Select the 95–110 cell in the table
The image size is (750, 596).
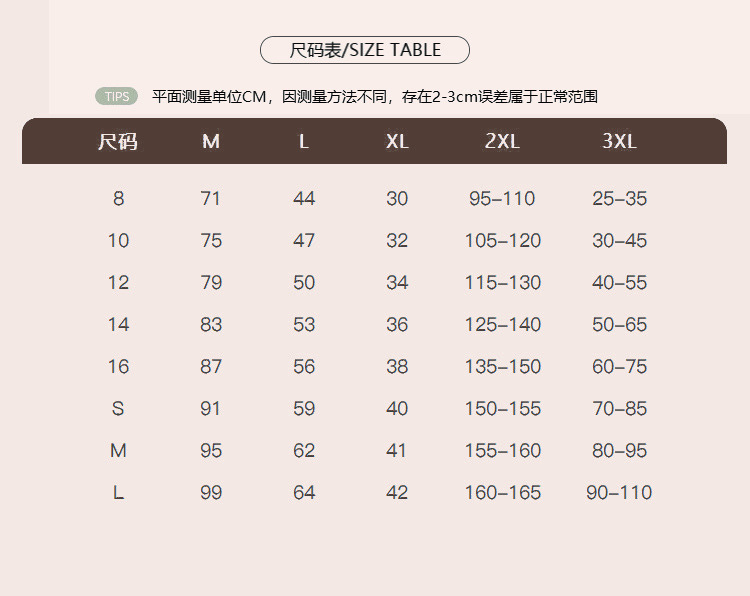(502, 199)
